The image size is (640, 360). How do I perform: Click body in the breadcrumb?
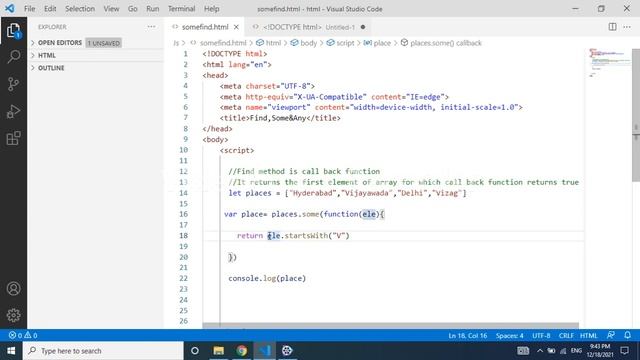point(308,43)
